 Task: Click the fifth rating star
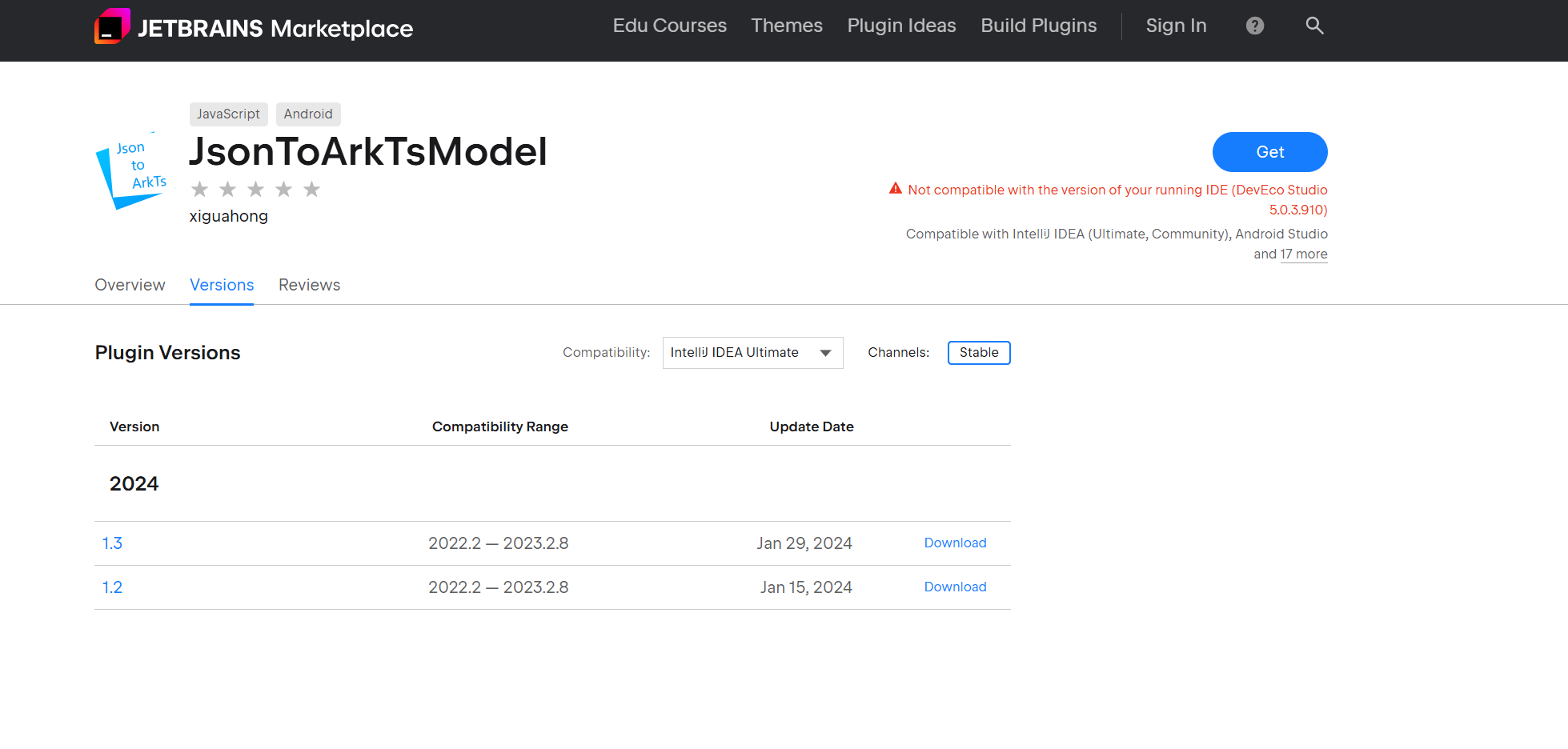pyautogui.click(x=312, y=190)
